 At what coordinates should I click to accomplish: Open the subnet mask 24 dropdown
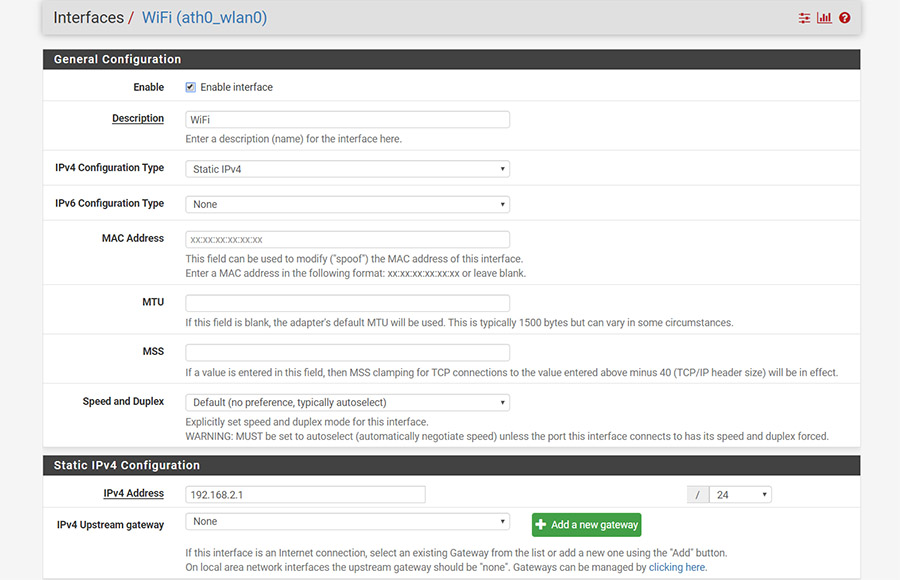(x=740, y=494)
